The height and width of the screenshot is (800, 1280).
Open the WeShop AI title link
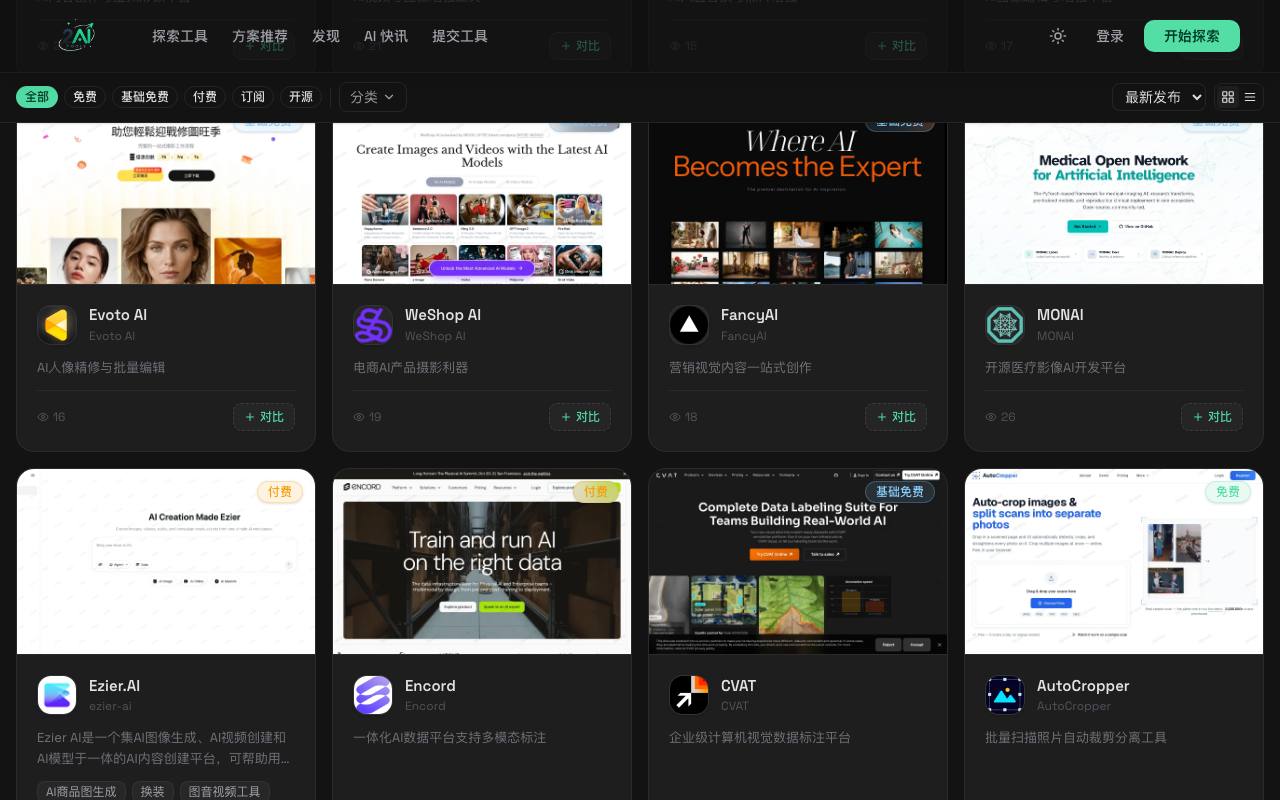[443, 315]
